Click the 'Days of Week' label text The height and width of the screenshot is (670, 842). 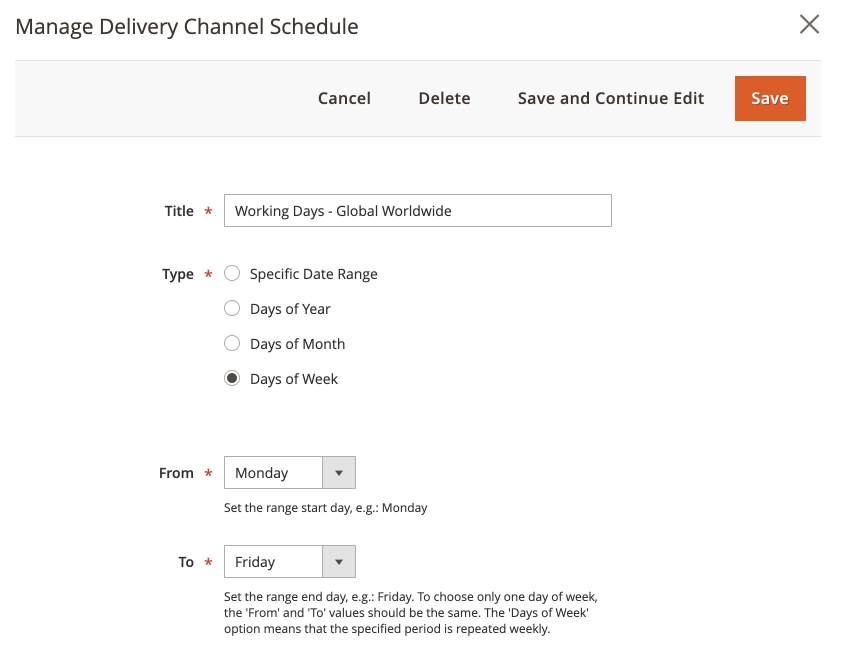294,379
